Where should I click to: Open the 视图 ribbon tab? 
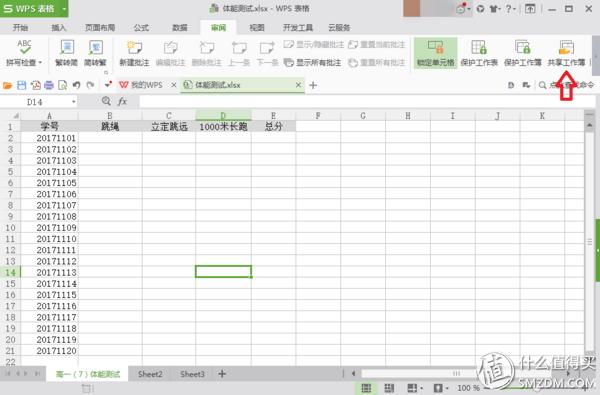pos(257,28)
